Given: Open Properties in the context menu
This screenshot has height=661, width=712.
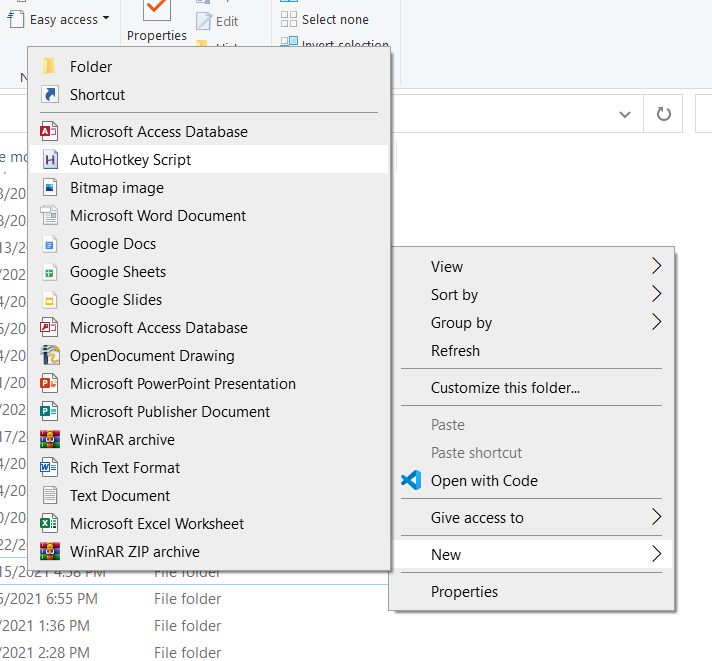Looking at the screenshot, I should tap(531, 592).
